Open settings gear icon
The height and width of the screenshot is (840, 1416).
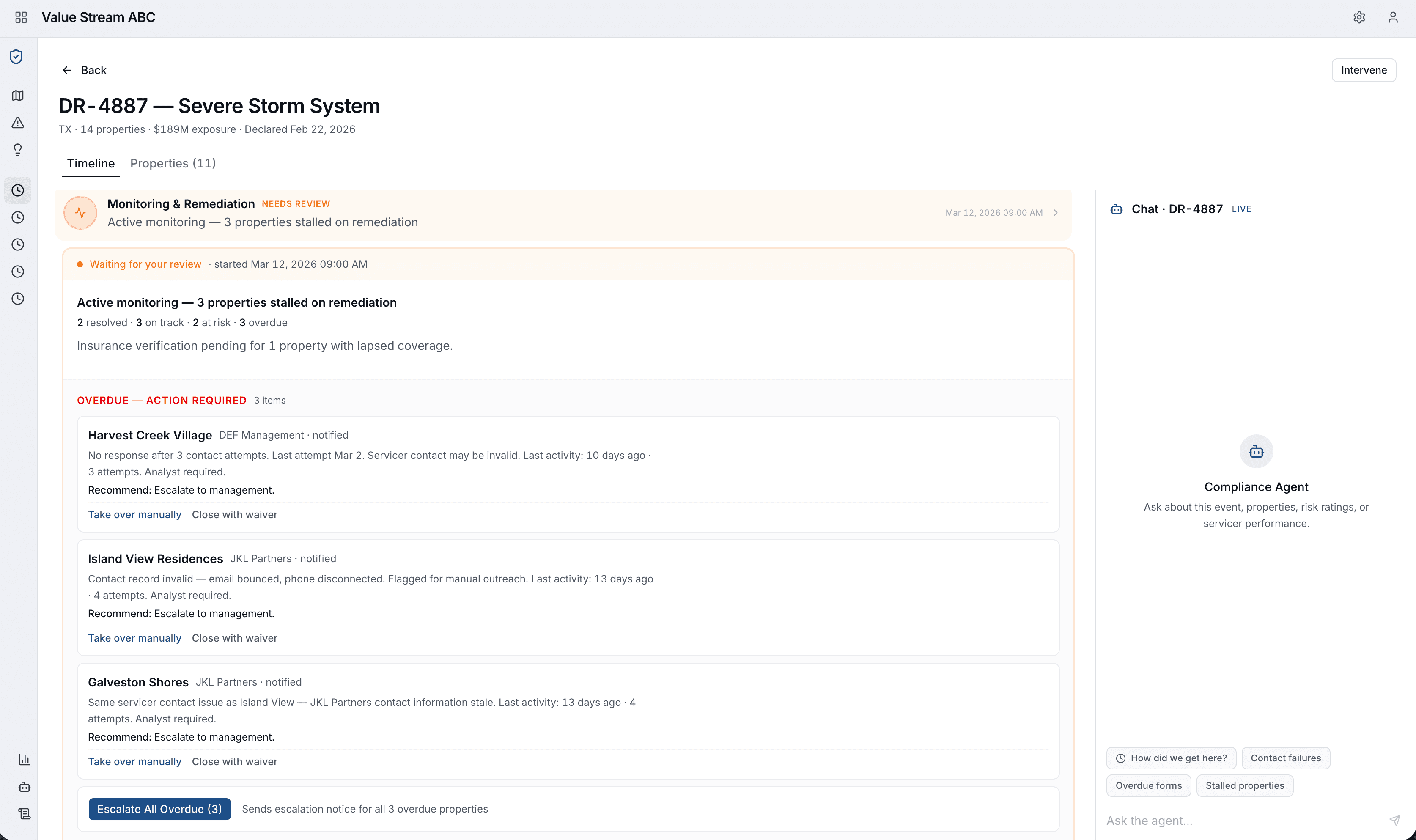(1359, 17)
